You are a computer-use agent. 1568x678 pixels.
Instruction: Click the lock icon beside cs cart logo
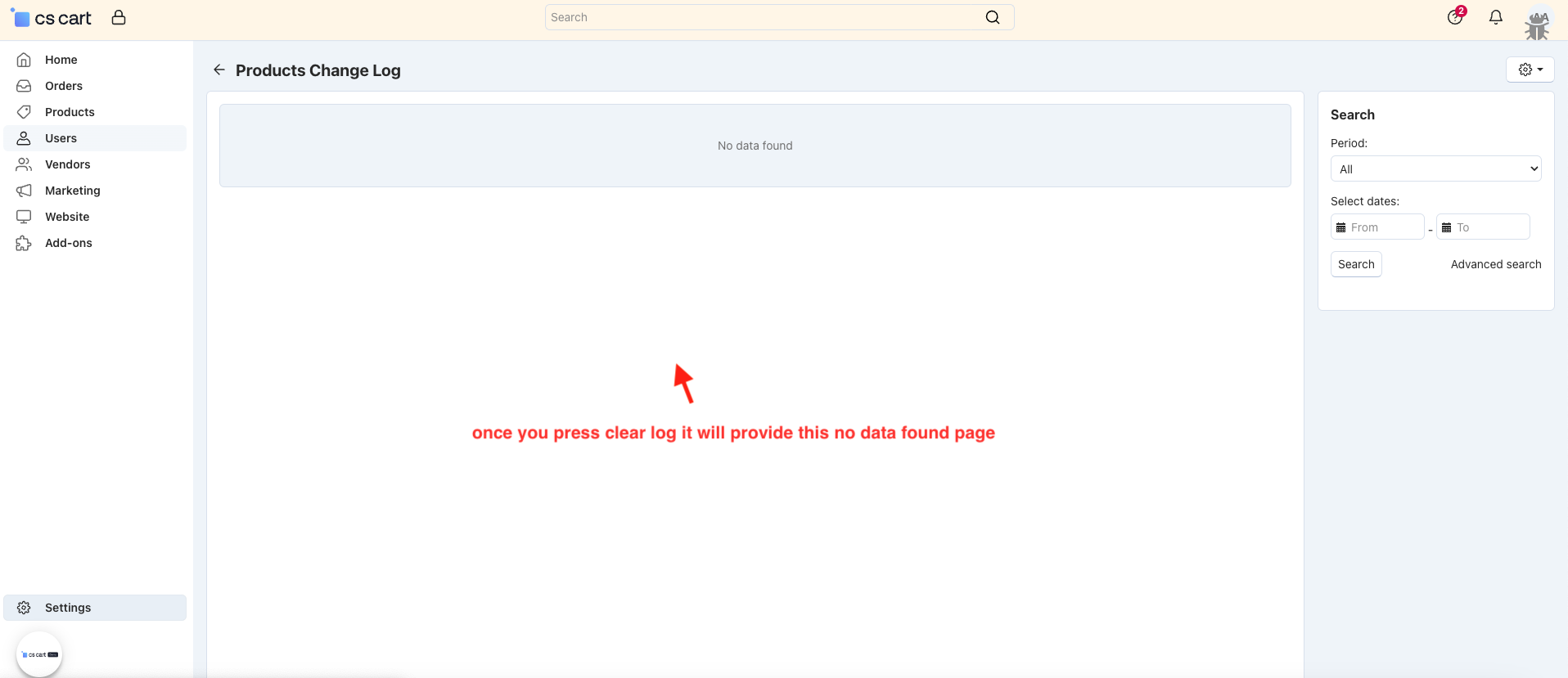pyautogui.click(x=119, y=17)
